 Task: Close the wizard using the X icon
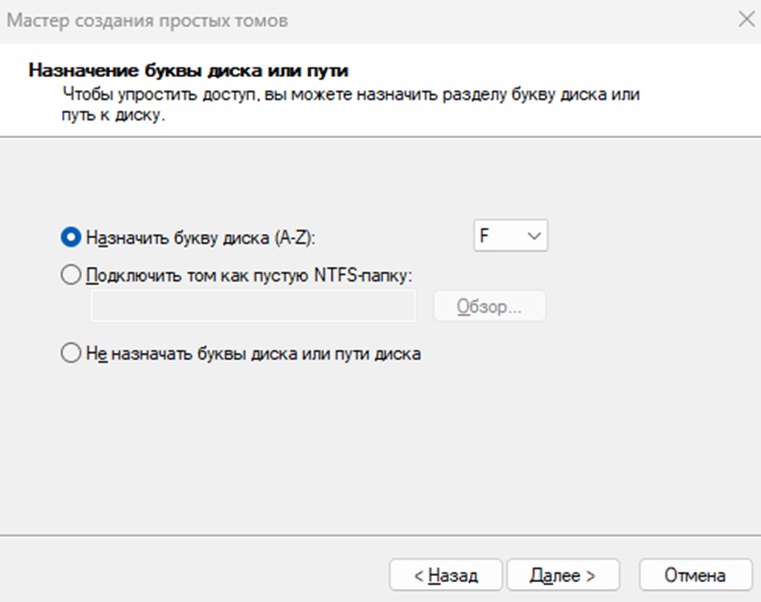click(746, 19)
